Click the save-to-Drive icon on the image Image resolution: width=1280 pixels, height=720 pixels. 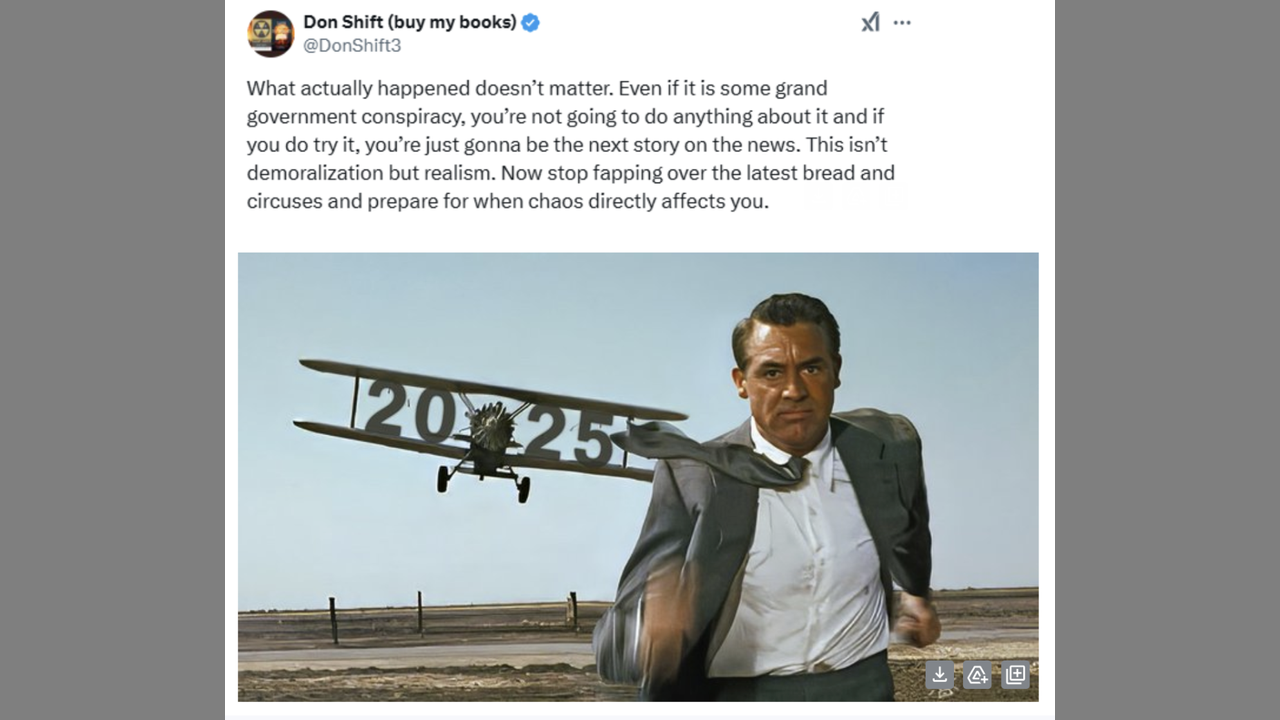point(977,675)
